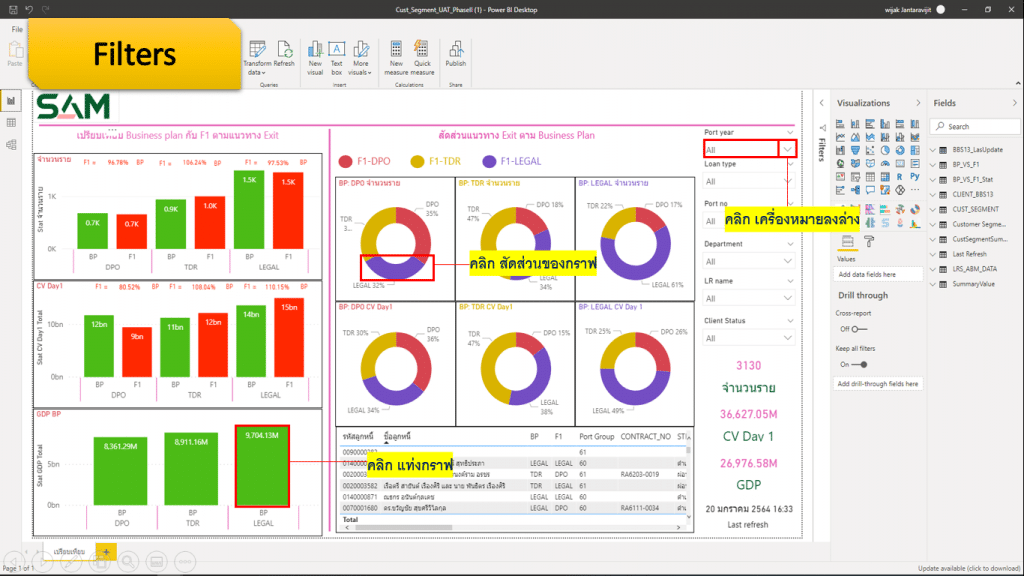Open the File menu
This screenshot has height=576, width=1024.
pyautogui.click(x=17, y=29)
